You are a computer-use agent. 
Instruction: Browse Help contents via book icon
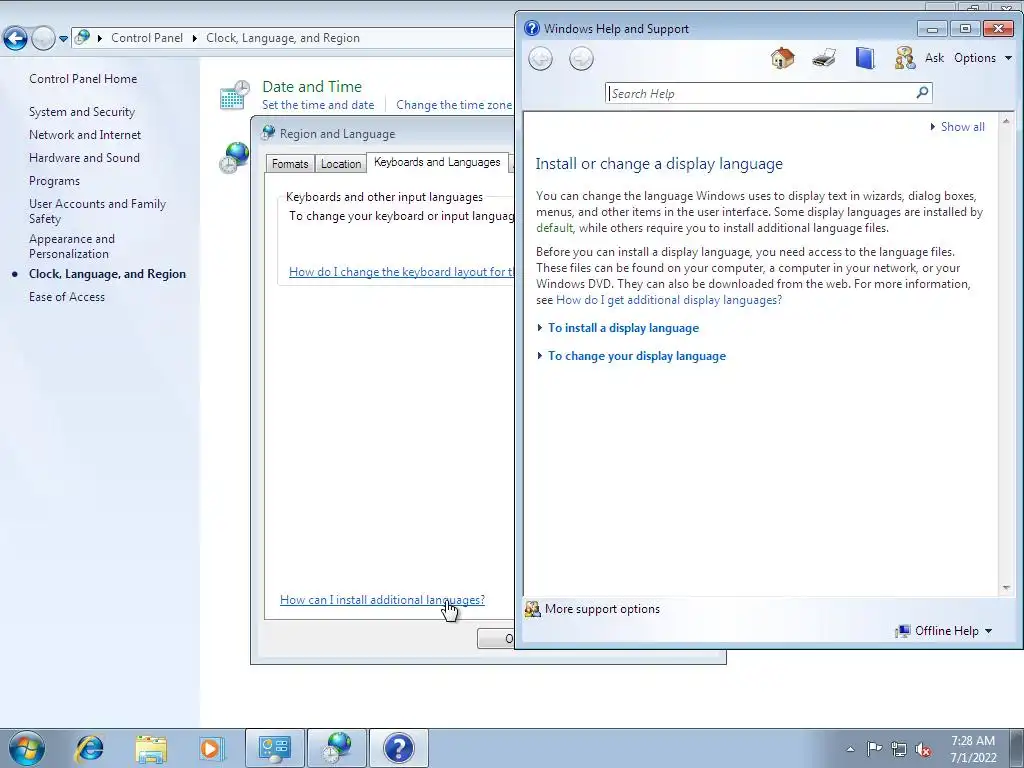(865, 58)
